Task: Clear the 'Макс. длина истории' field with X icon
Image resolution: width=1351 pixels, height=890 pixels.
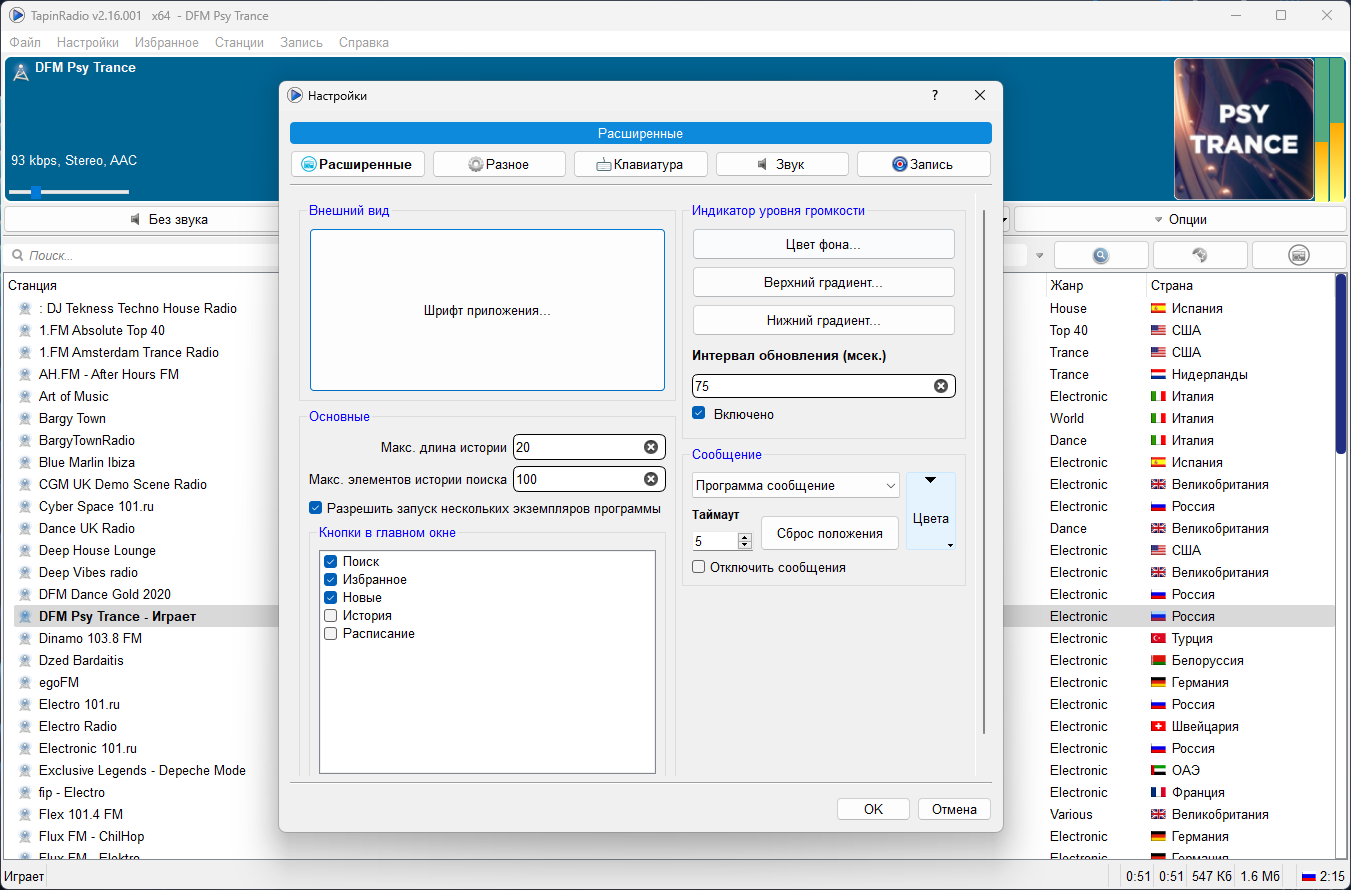Action: click(650, 447)
